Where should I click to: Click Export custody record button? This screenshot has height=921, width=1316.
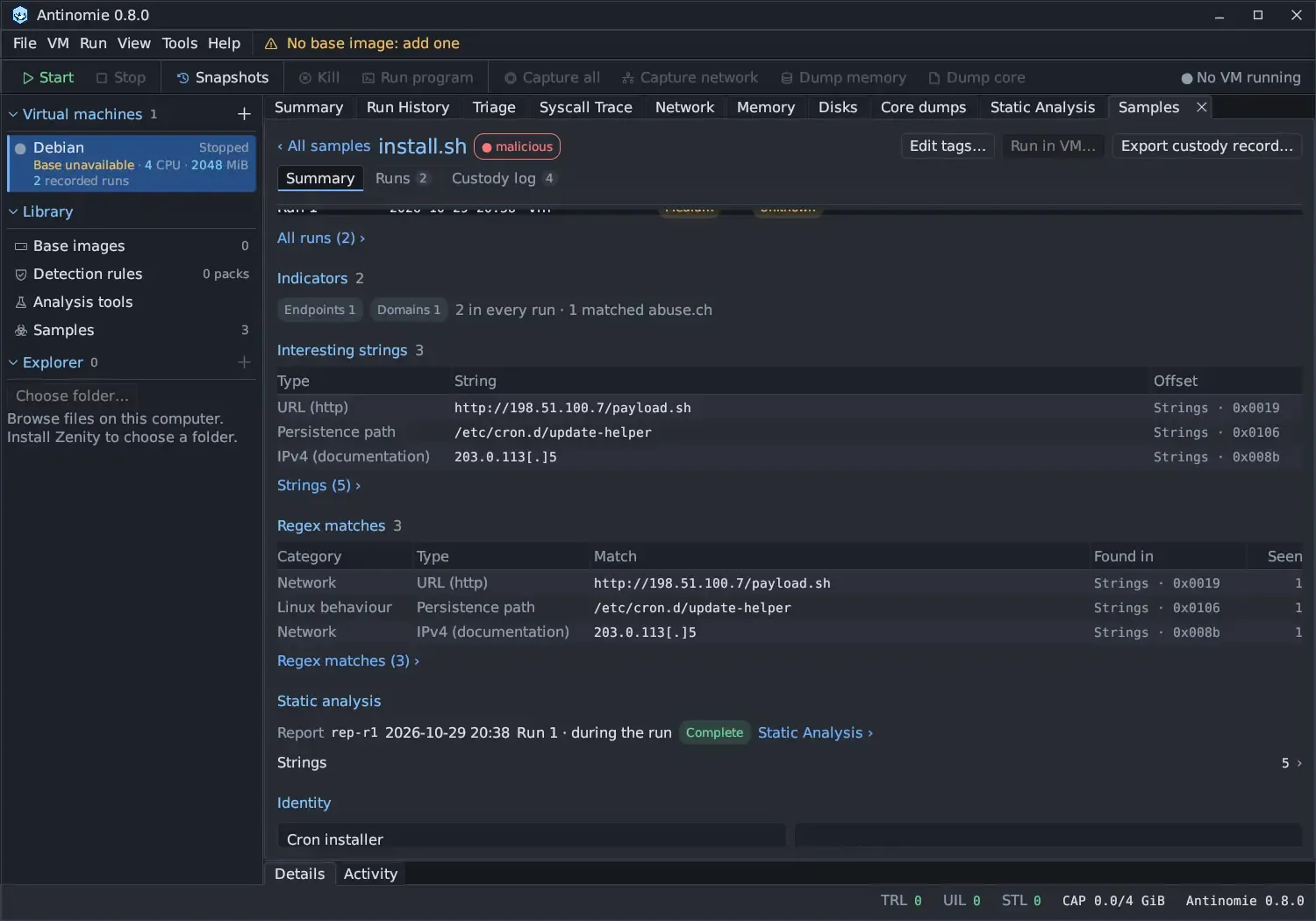point(1207,146)
